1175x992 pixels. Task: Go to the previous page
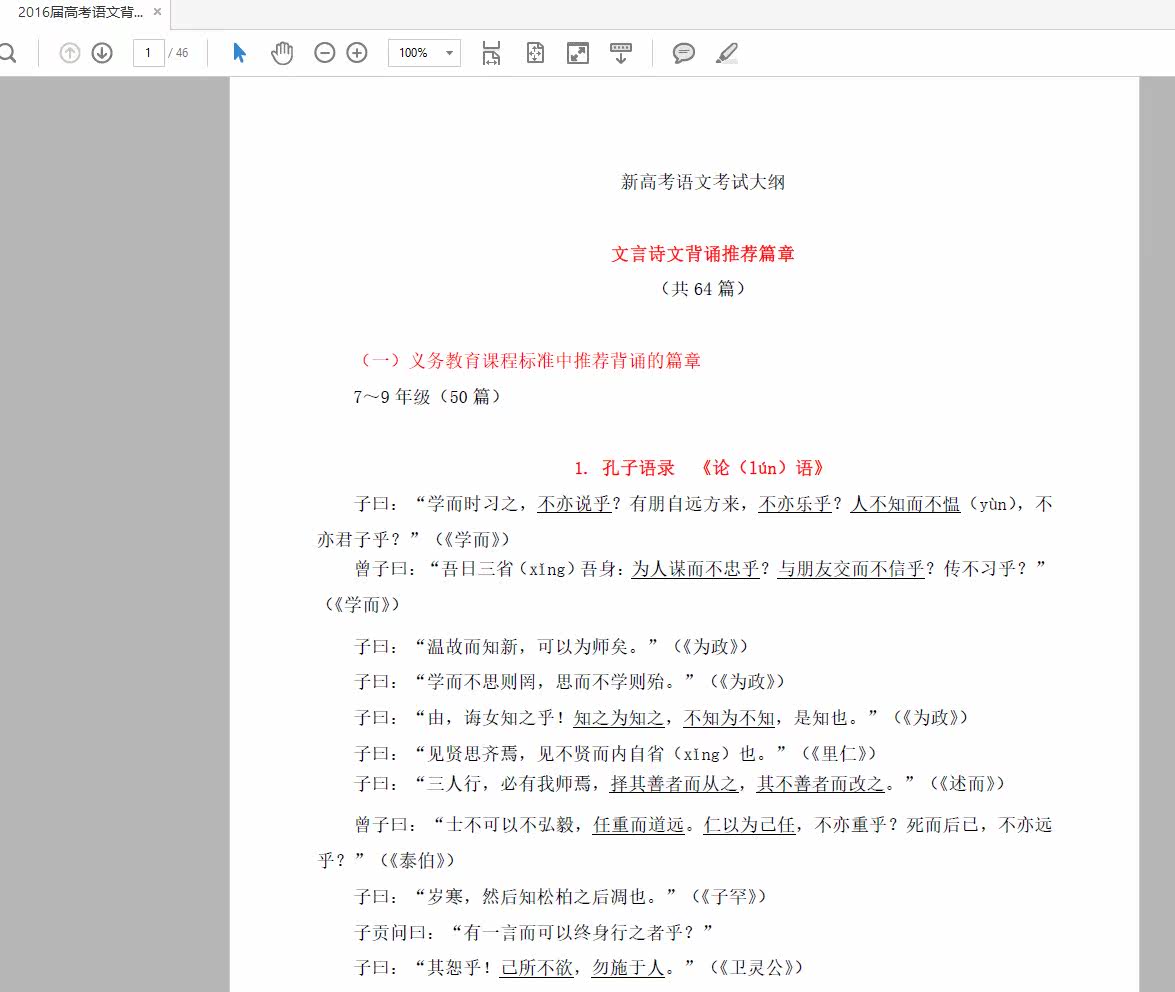[x=69, y=53]
